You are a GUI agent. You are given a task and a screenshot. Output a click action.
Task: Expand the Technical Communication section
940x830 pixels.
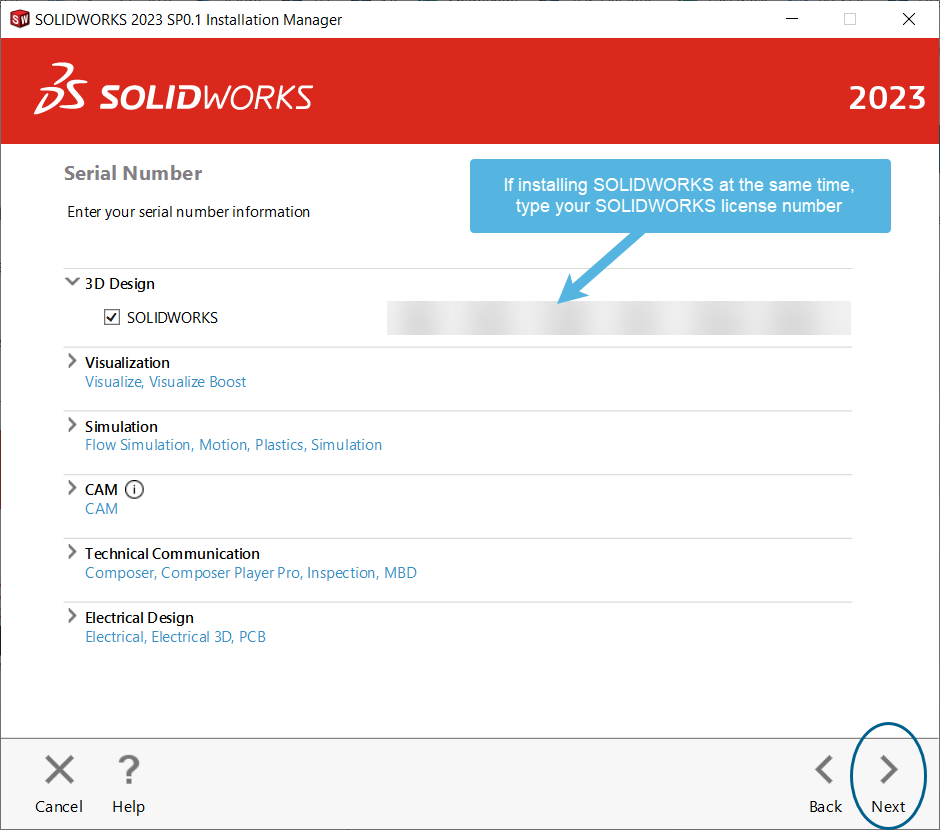pos(72,552)
